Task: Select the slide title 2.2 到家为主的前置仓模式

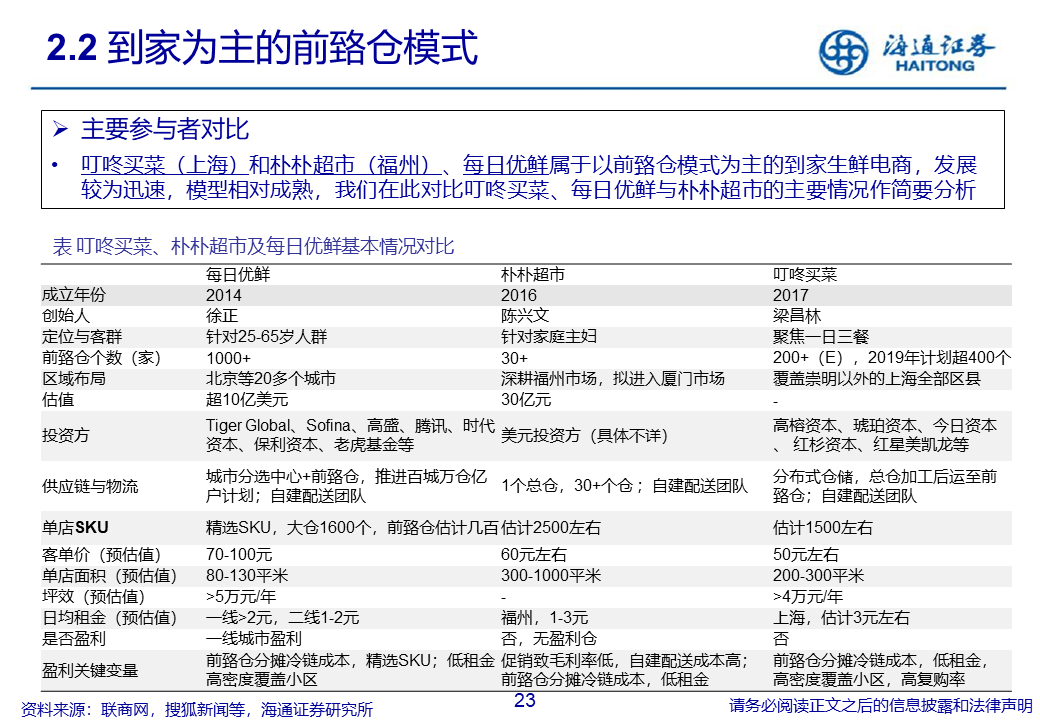Action: tap(263, 48)
